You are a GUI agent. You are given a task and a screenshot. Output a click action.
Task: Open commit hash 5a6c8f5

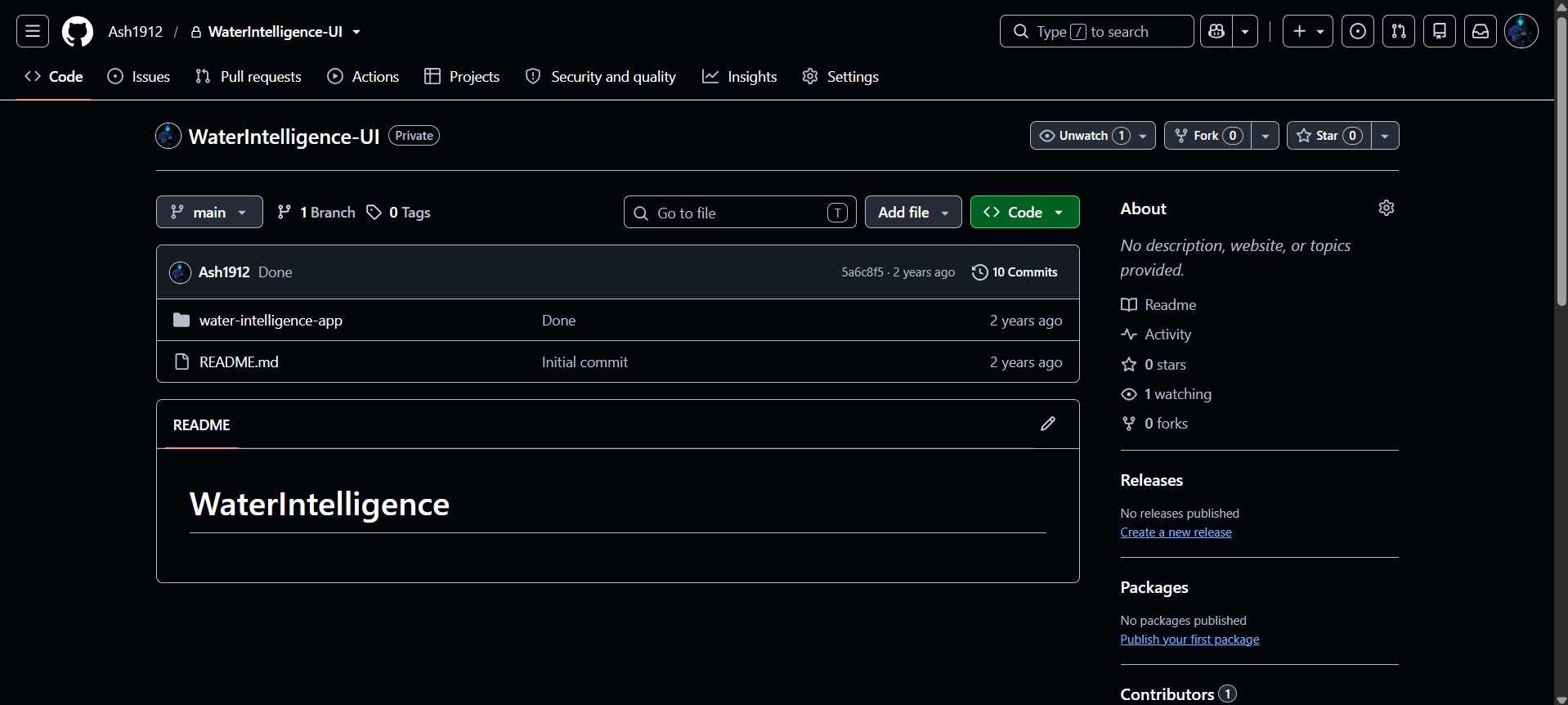862,272
